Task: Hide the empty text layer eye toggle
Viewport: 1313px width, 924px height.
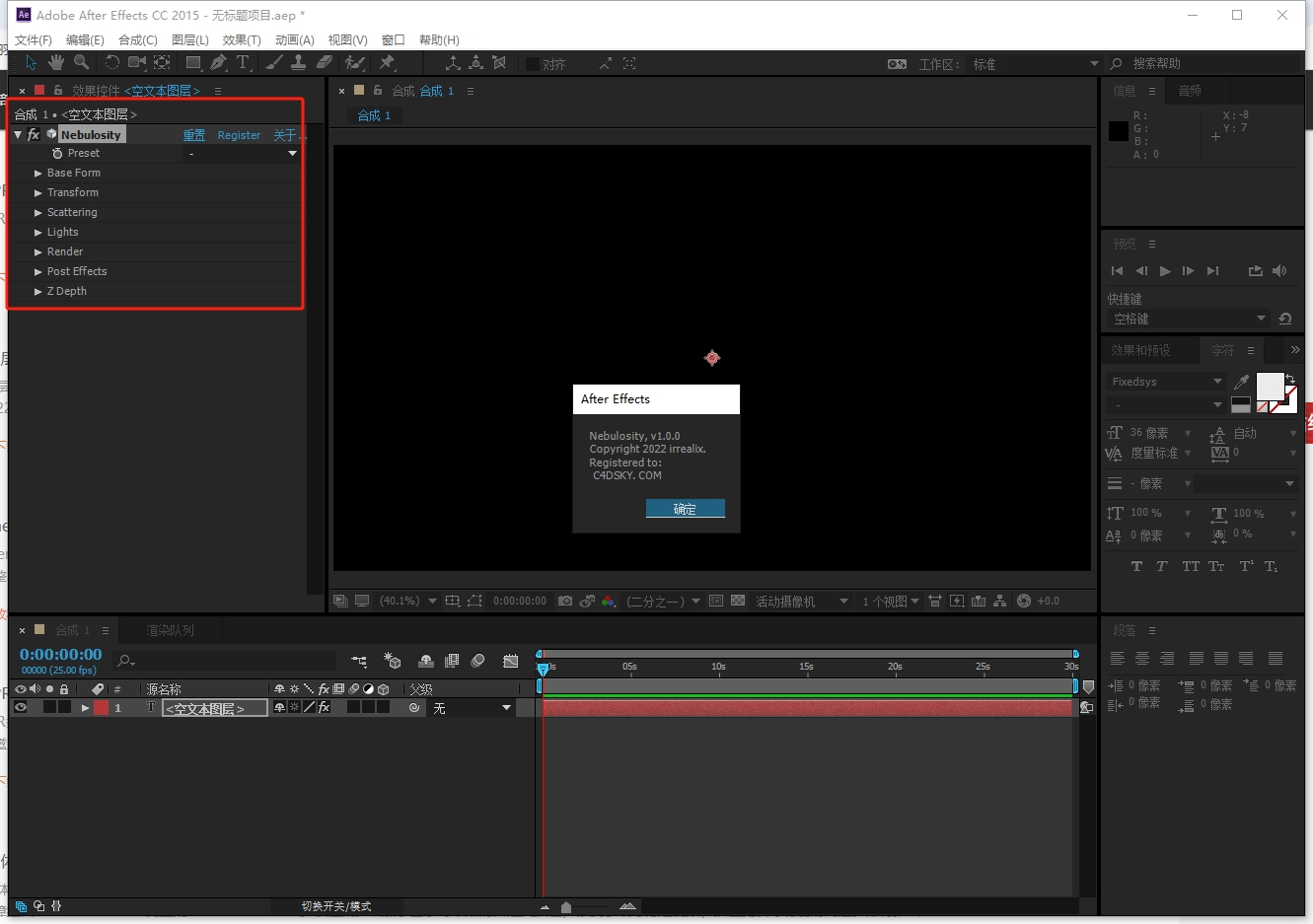Action: coord(21,708)
